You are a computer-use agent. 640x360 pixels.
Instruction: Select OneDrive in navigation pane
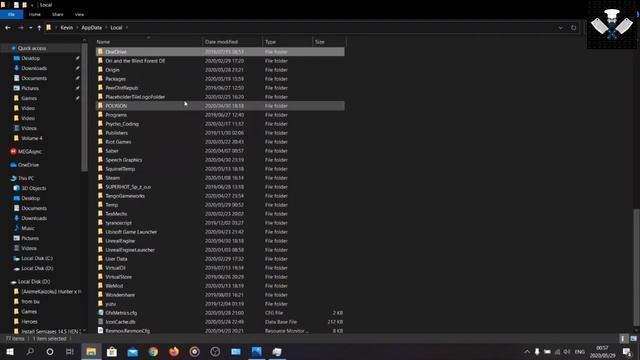point(28,165)
